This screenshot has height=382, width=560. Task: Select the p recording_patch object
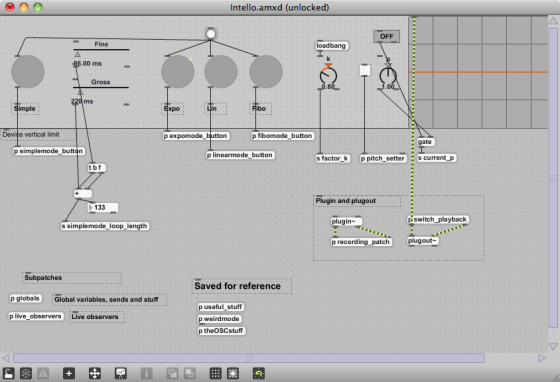point(361,242)
